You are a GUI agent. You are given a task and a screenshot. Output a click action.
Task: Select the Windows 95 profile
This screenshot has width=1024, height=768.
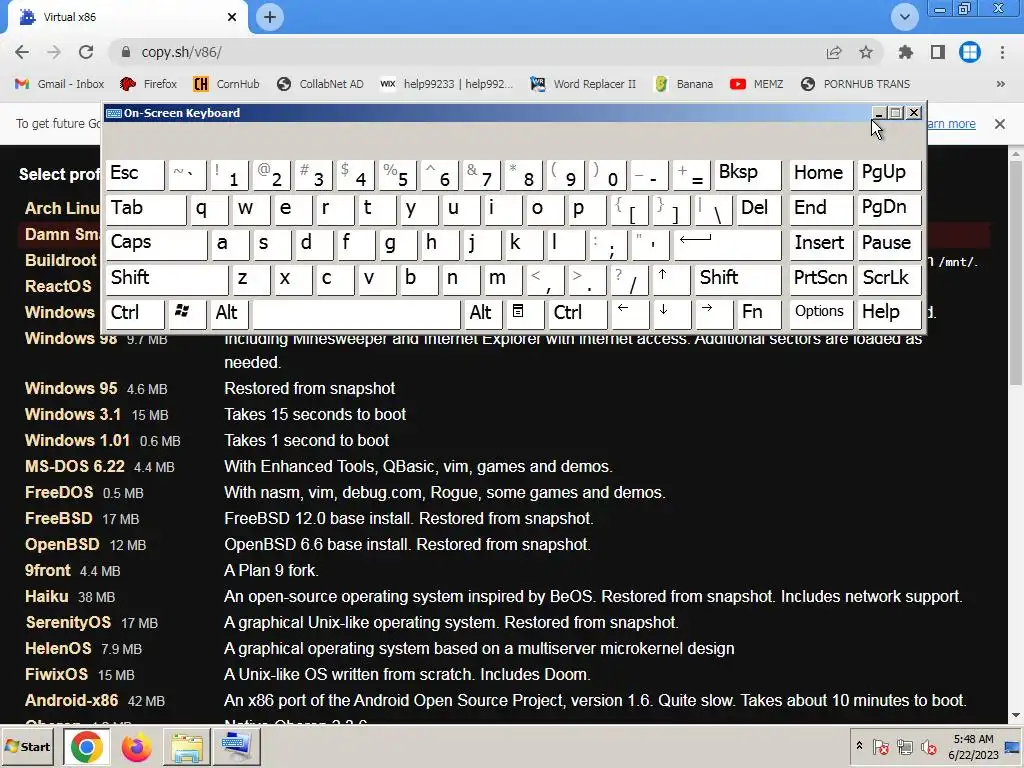[x=71, y=389]
